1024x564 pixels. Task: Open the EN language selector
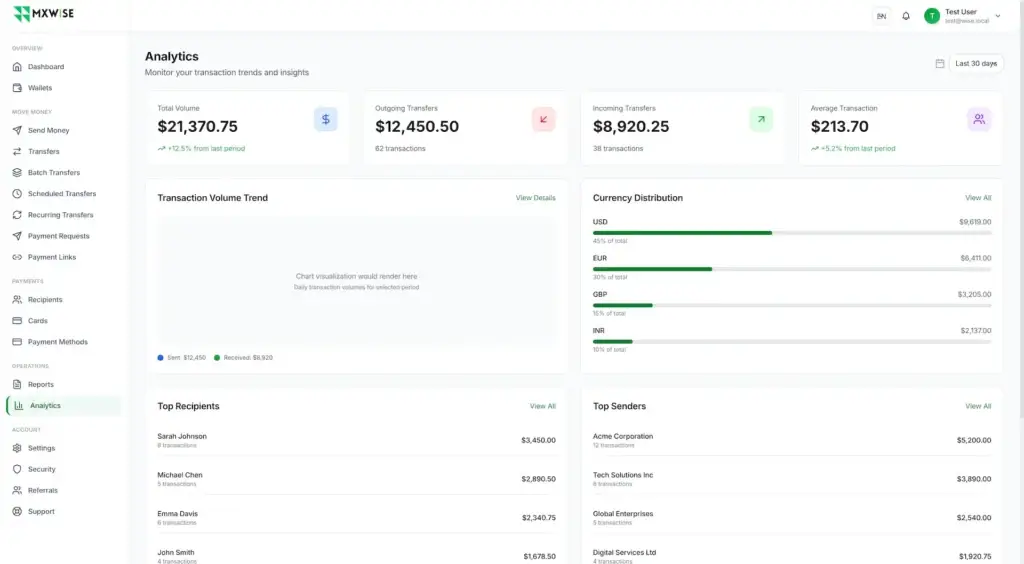[x=882, y=16]
